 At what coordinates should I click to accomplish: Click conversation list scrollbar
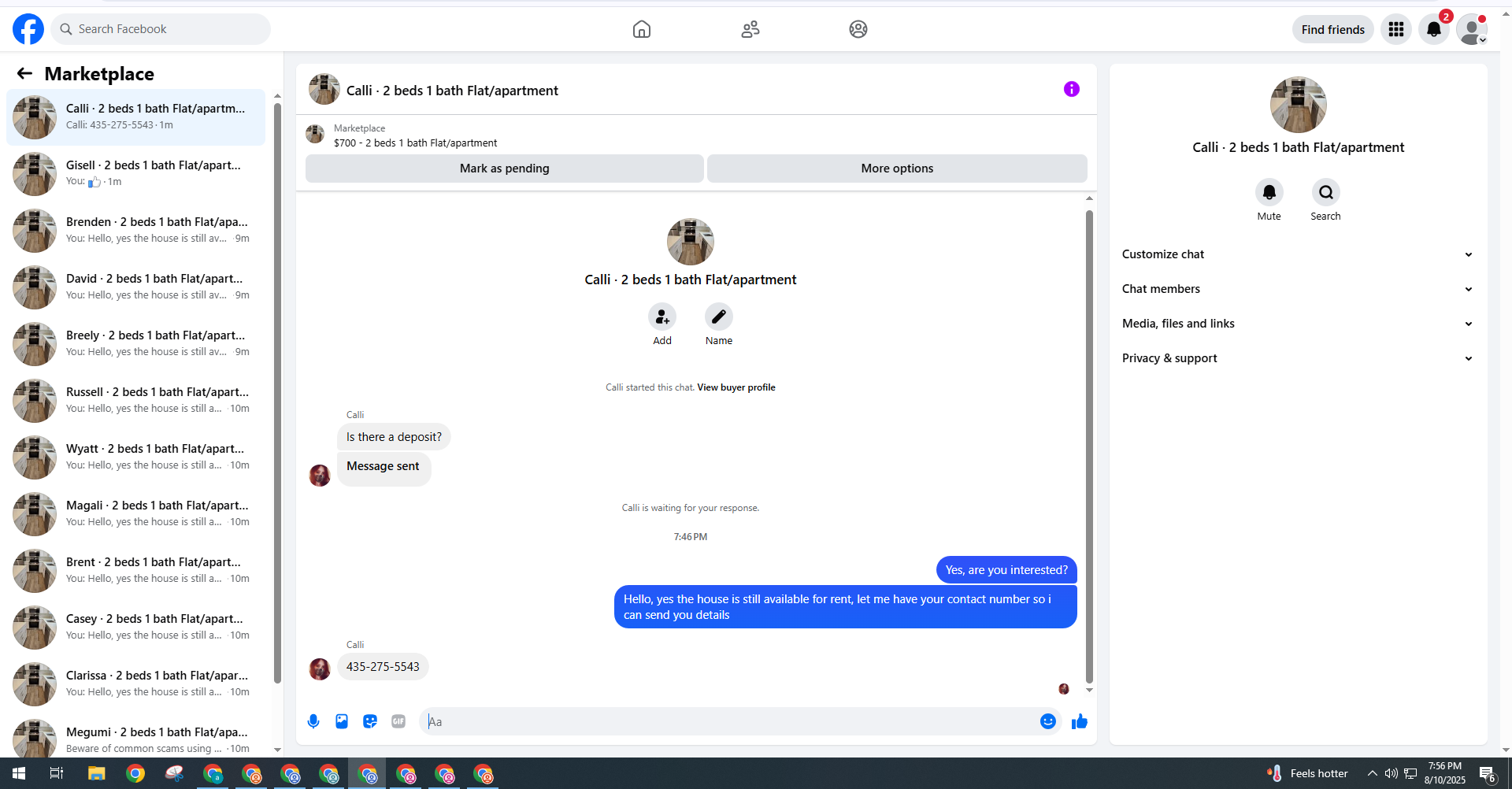click(x=277, y=394)
